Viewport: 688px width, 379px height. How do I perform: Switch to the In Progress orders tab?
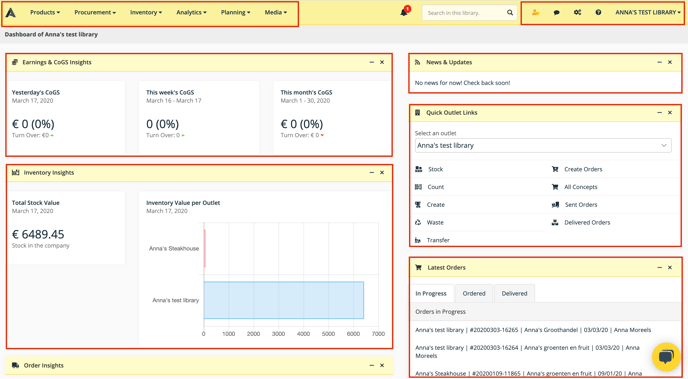click(431, 293)
